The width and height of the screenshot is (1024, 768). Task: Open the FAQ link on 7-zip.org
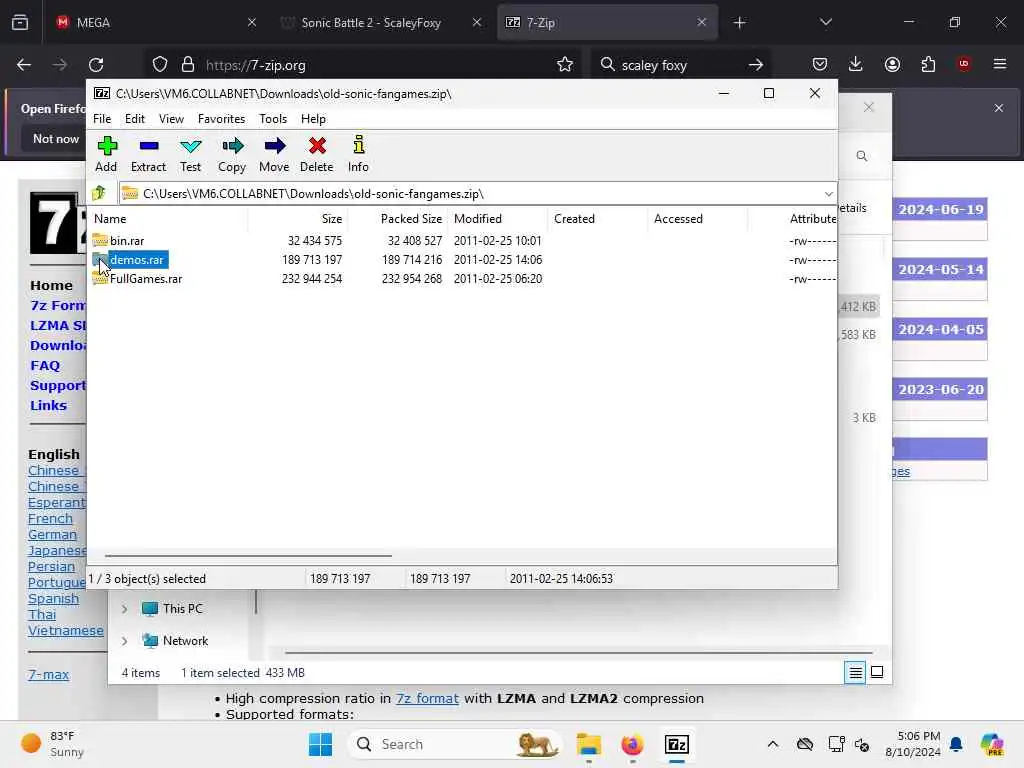(x=45, y=366)
